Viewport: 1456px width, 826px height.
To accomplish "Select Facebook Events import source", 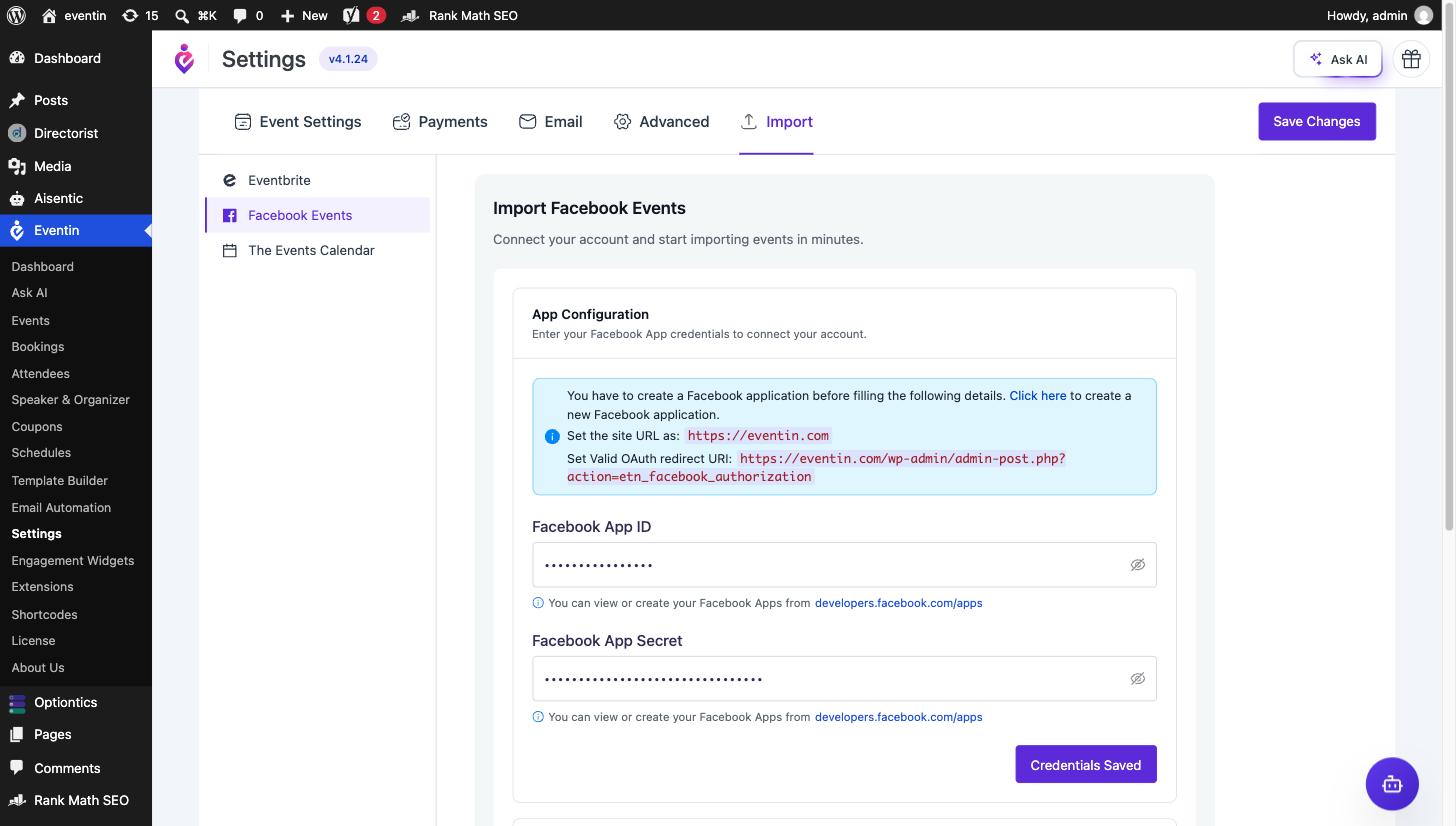I will (318, 215).
